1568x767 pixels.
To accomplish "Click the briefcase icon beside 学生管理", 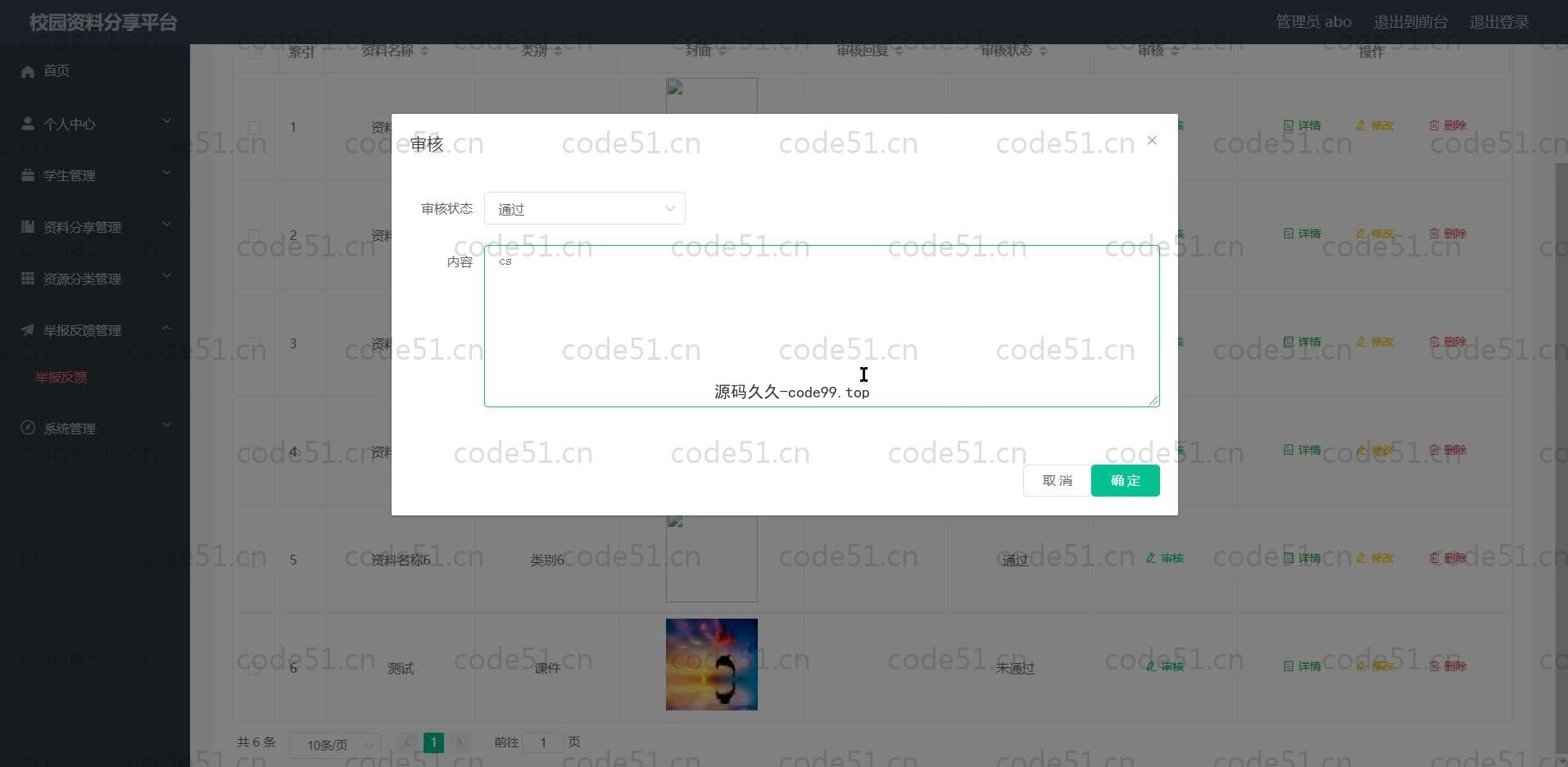I will tap(28, 175).
